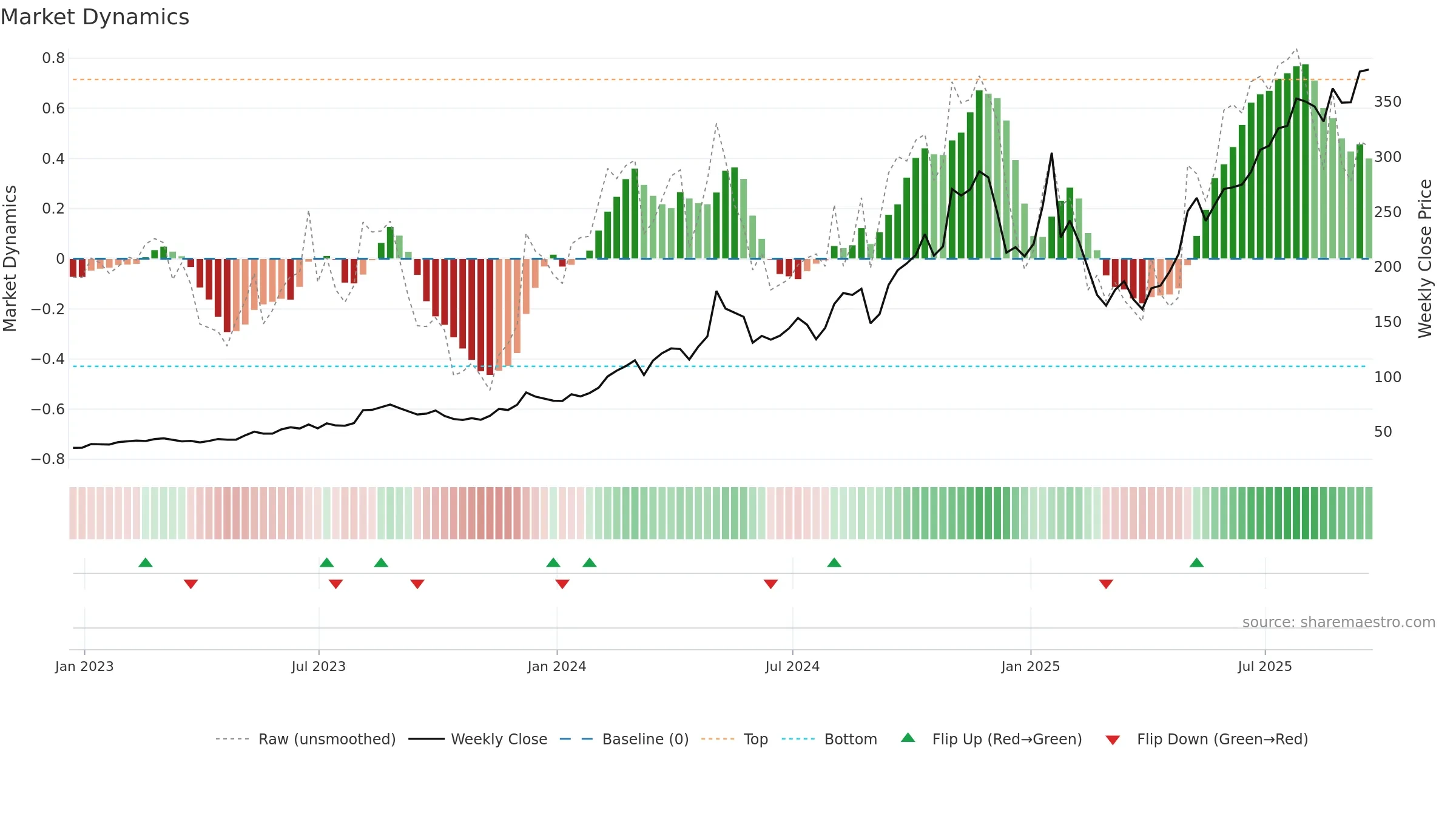Select the green Flip Up triangle in early July 2023
This screenshot has height=819, width=1456.
click(x=327, y=562)
